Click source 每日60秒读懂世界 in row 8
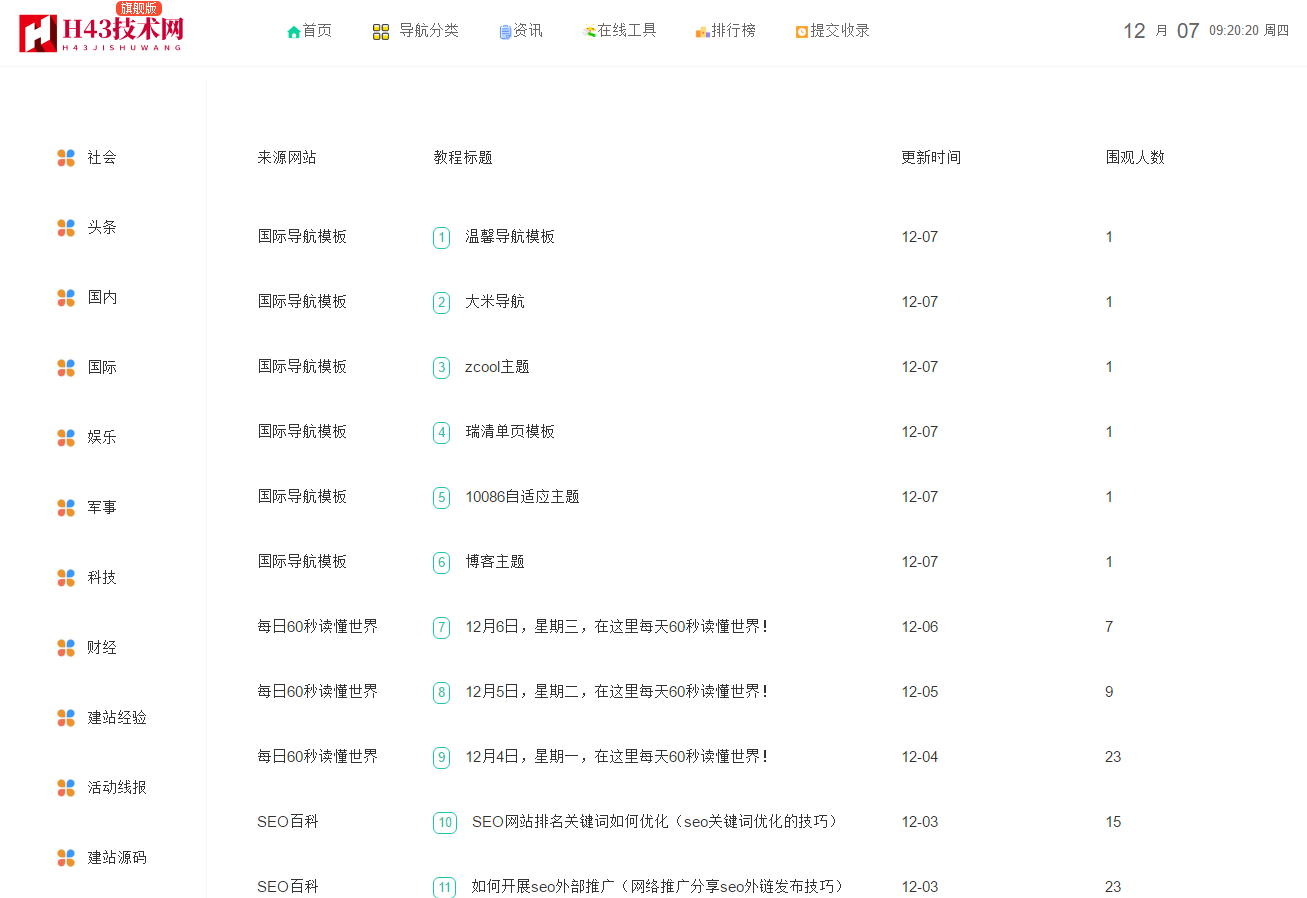 [x=317, y=692]
